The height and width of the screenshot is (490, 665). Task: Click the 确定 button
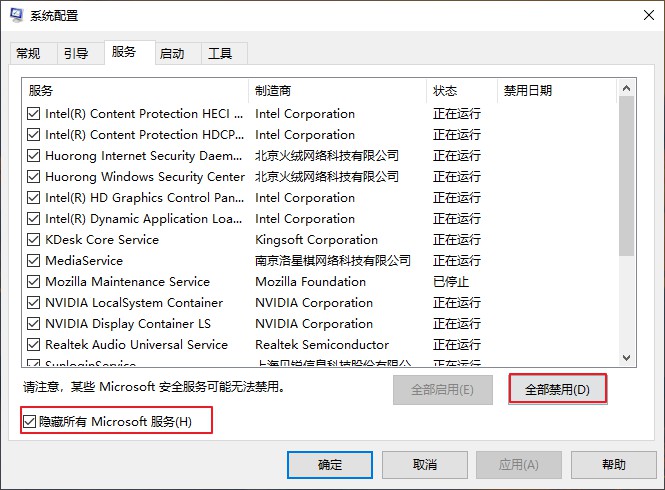330,465
